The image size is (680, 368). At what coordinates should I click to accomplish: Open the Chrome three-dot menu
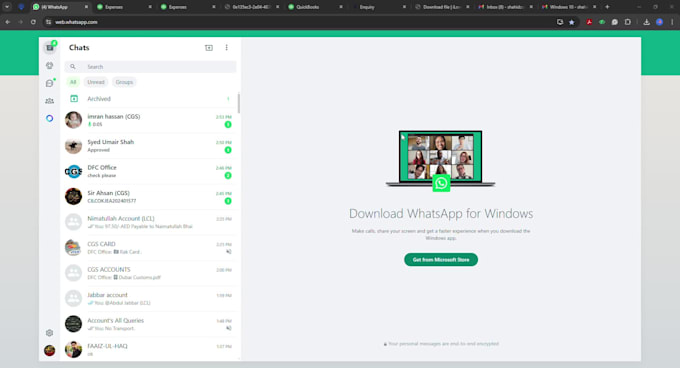point(672,22)
